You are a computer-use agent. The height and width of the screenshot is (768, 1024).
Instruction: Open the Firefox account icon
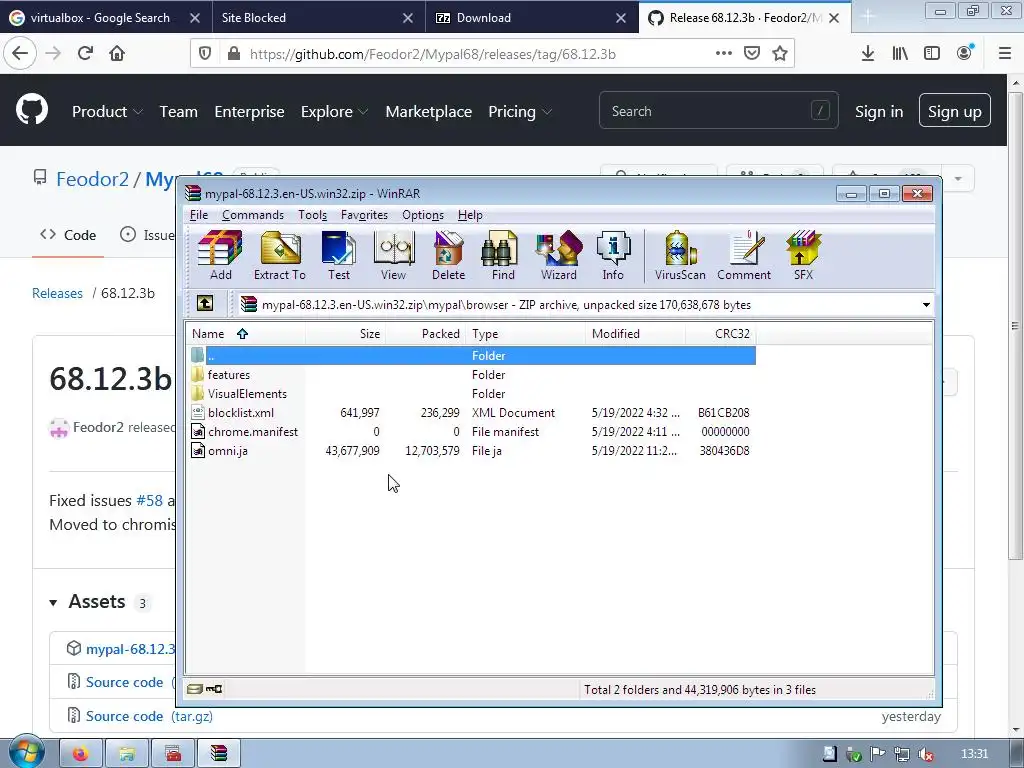coord(965,54)
